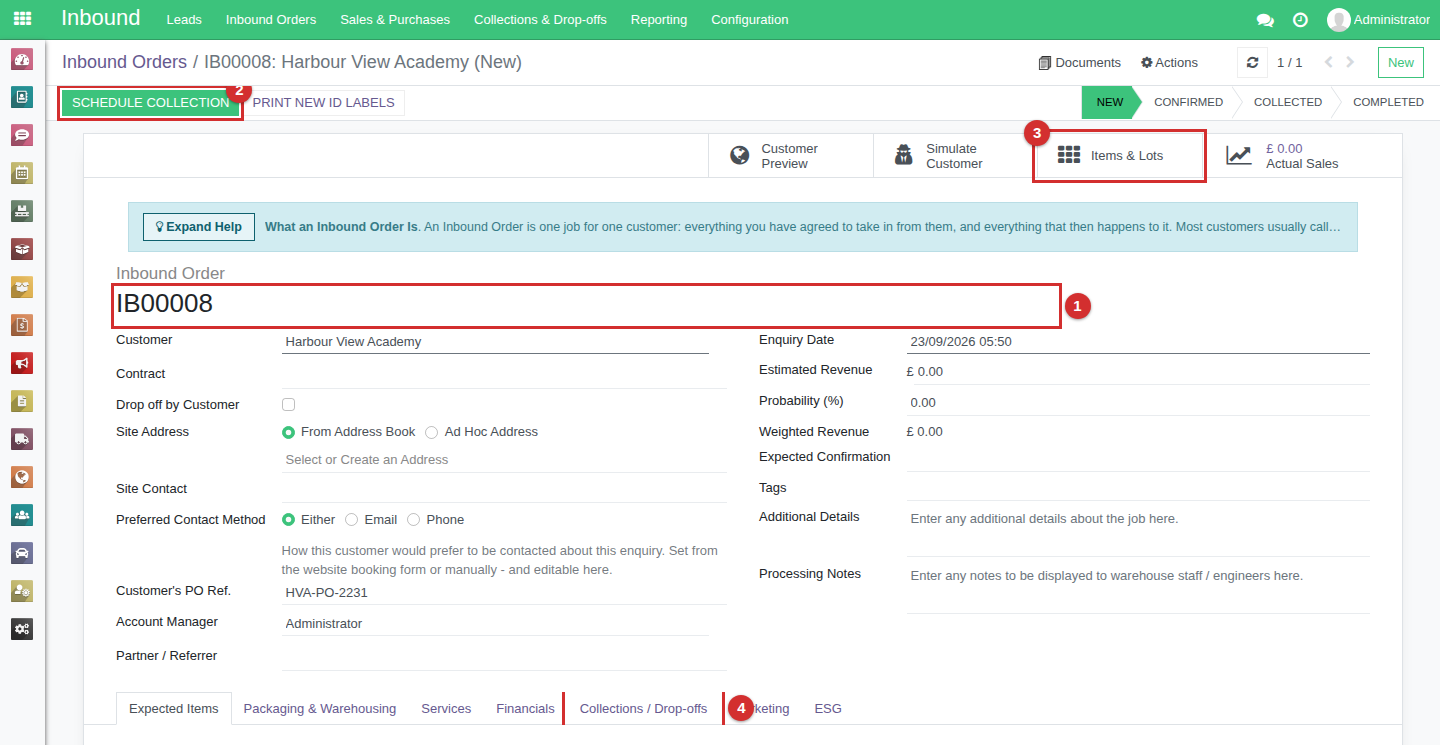1440x745 pixels.
Task: Open the Discuss speech bubble sidebar icon
Action: point(22,135)
